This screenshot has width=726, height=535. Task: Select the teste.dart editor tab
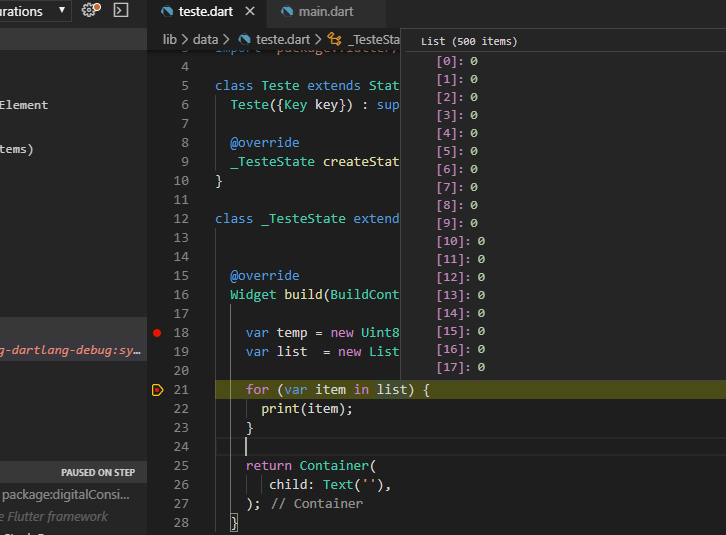click(x=207, y=12)
